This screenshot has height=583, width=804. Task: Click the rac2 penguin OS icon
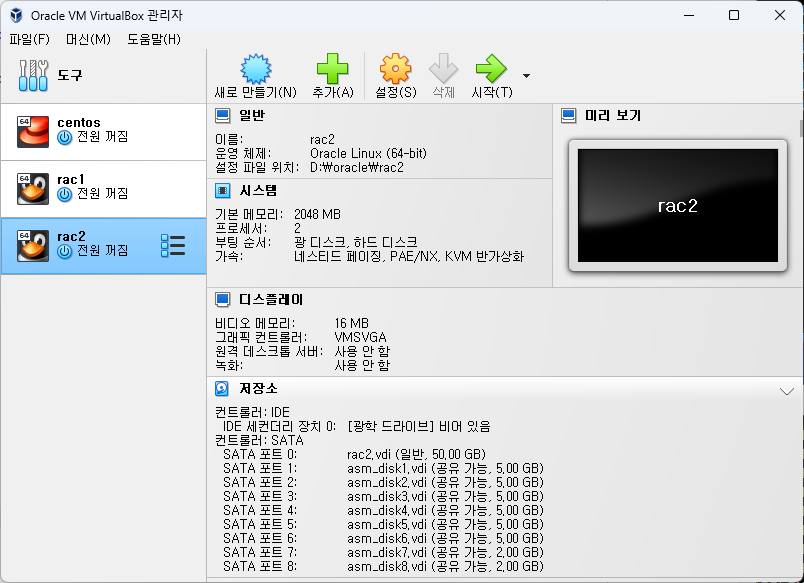pos(33,246)
